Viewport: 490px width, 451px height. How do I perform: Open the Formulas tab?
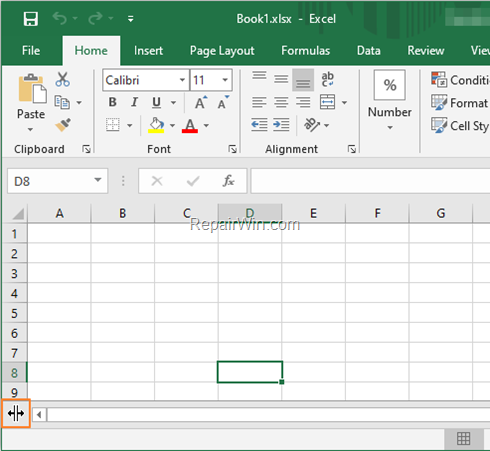[x=305, y=51]
